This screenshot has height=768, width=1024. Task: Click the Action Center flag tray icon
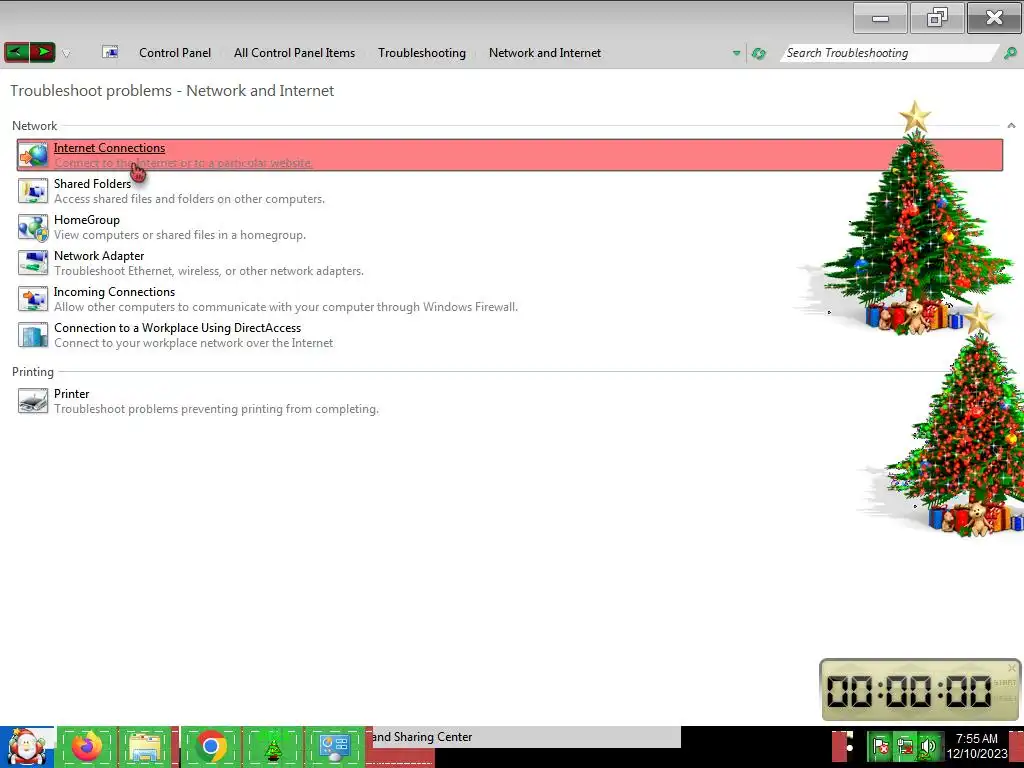point(880,746)
